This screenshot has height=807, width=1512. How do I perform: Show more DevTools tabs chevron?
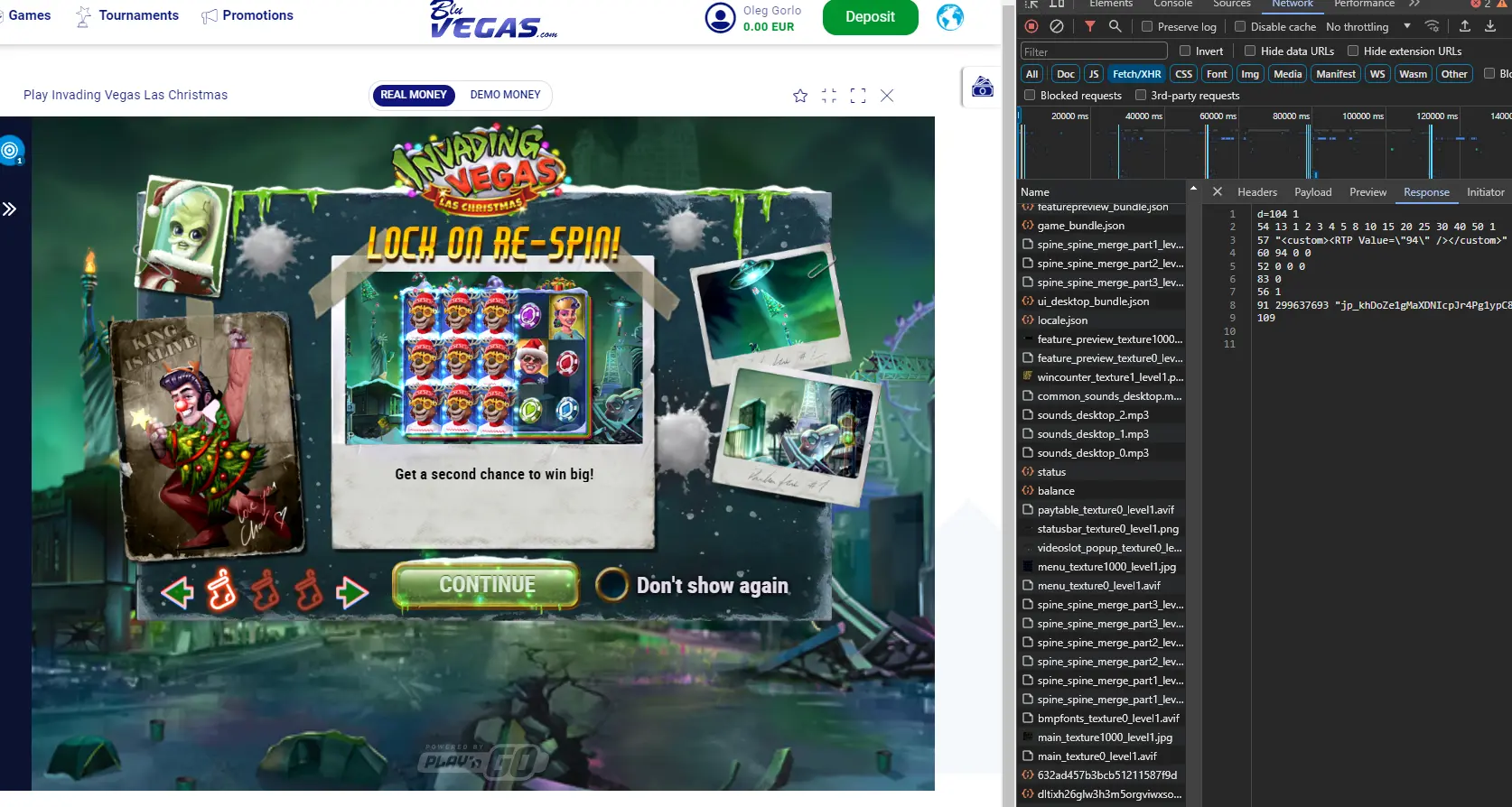click(x=1414, y=4)
